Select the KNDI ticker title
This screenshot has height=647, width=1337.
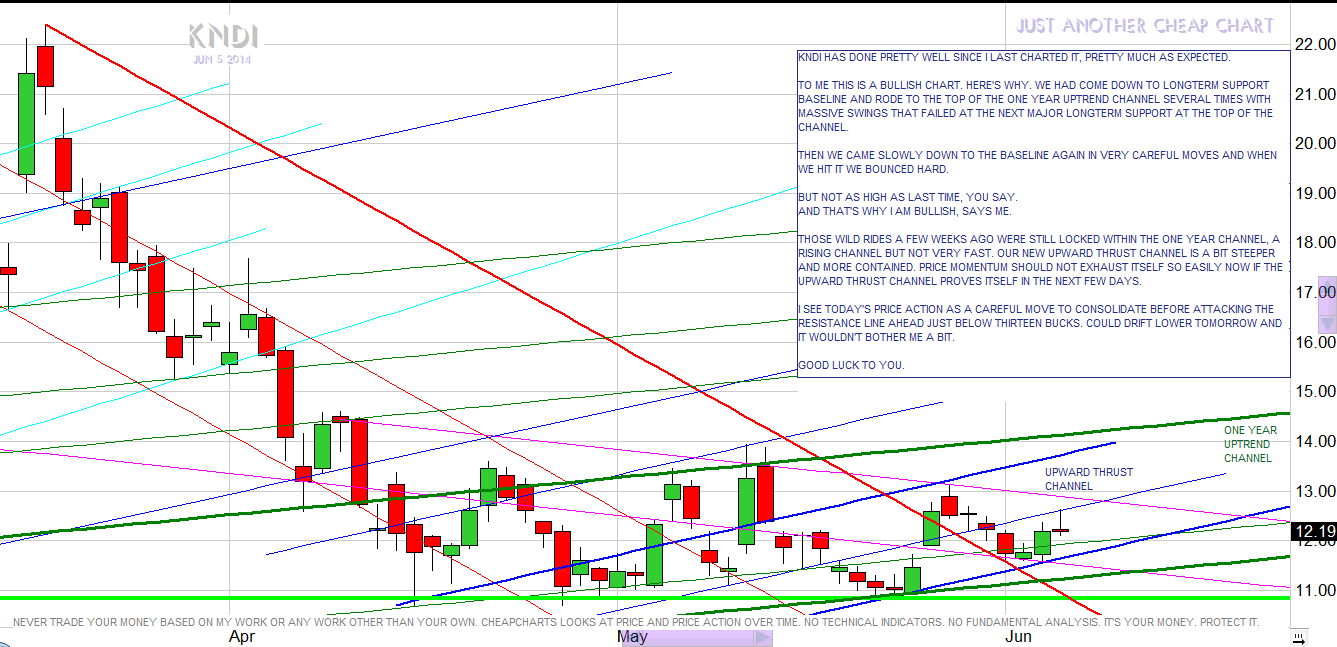click(223, 37)
